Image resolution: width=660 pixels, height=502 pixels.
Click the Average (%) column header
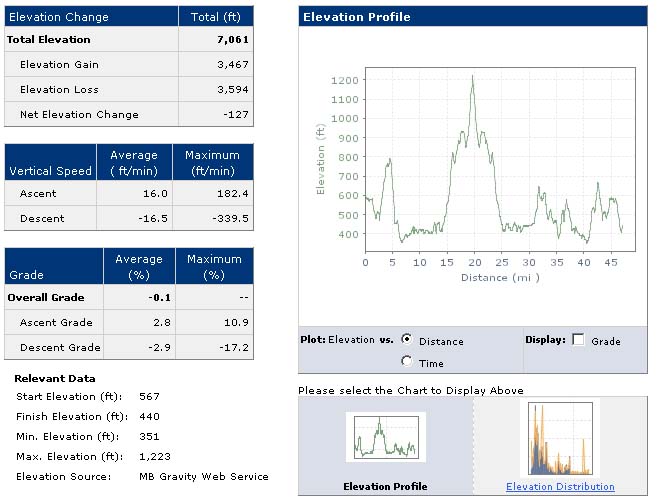(139, 266)
